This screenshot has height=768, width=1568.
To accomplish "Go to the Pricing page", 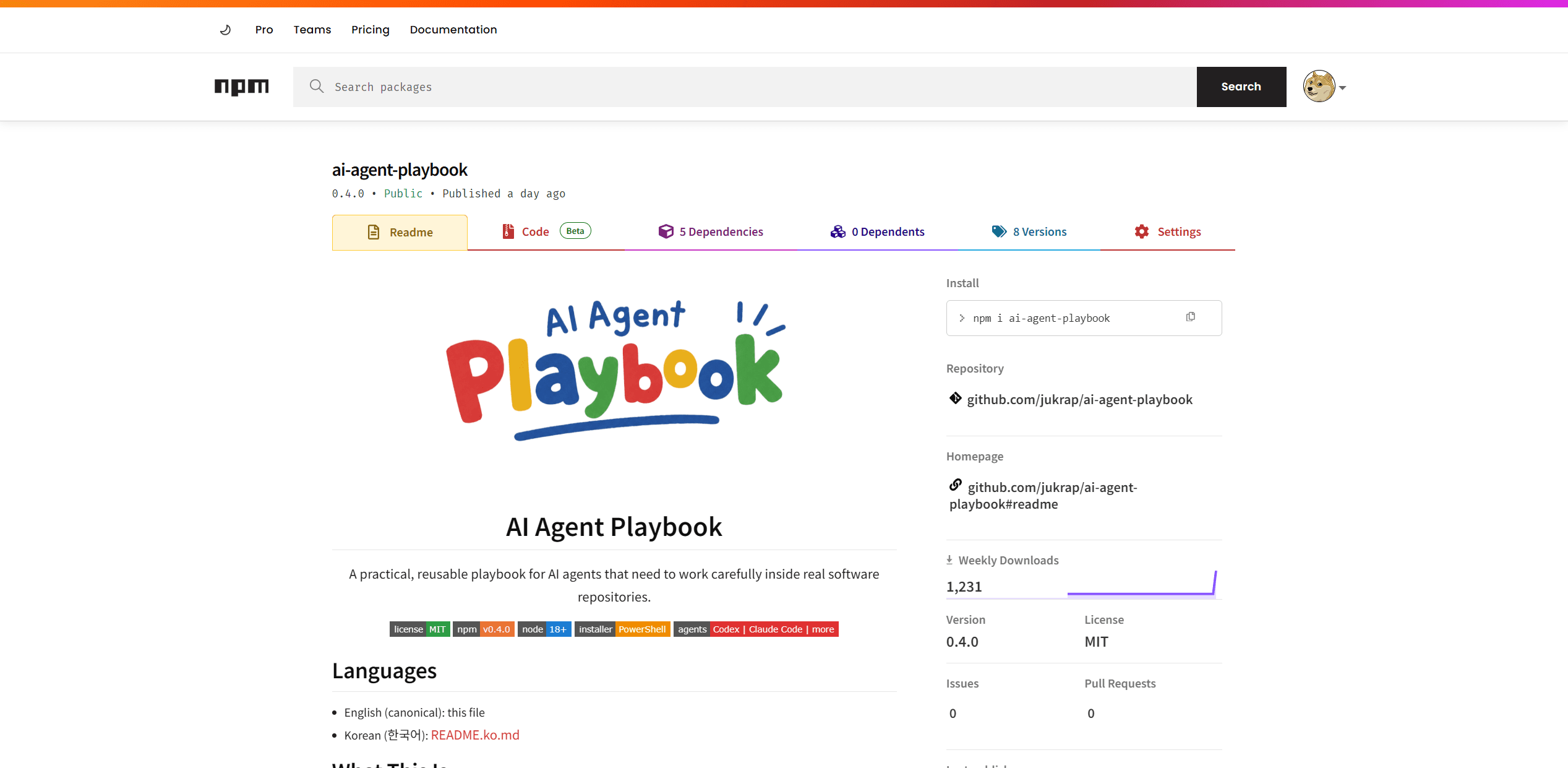I will (x=371, y=30).
